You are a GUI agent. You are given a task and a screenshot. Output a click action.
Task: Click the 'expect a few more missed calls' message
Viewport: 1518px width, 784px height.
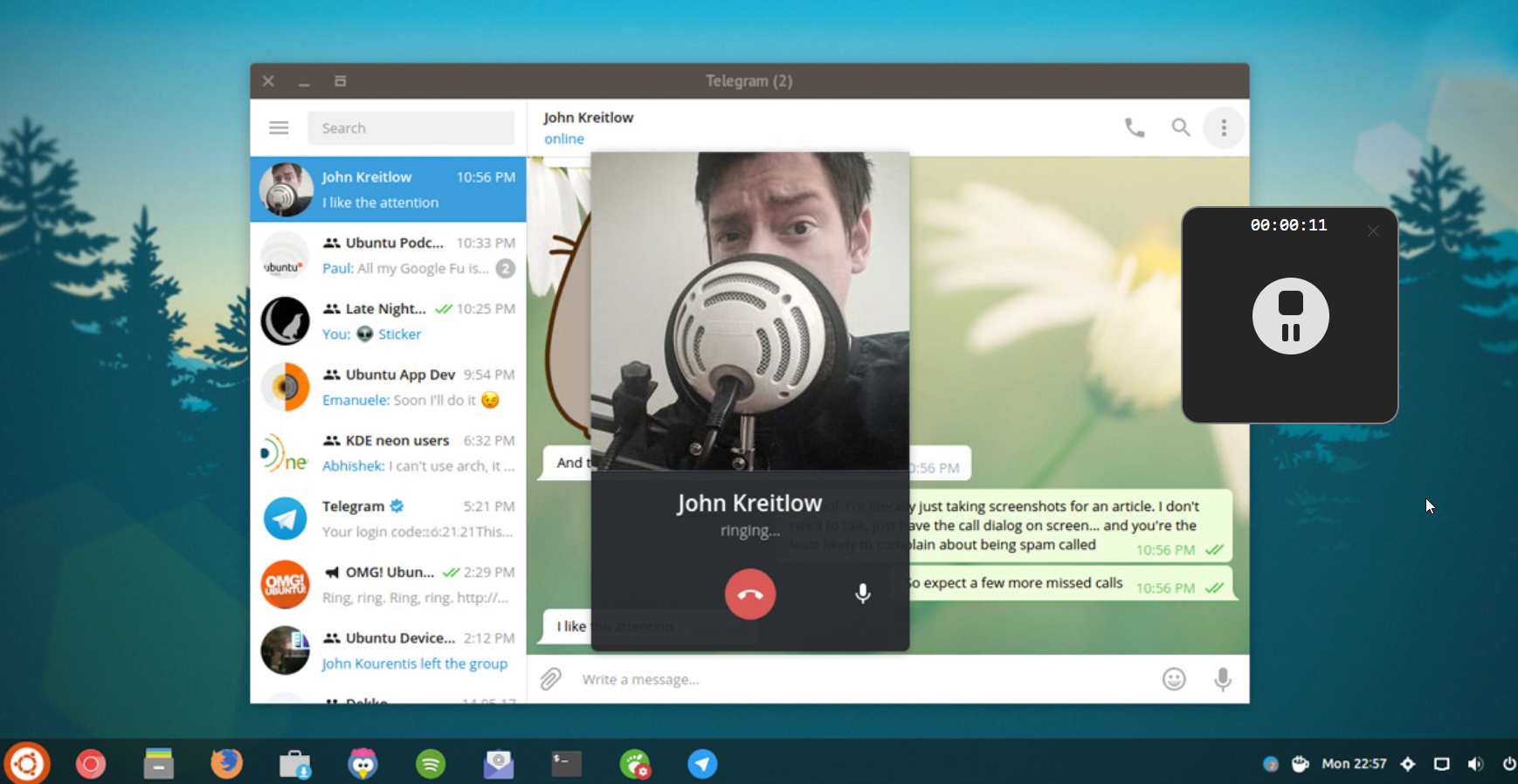(1063, 583)
